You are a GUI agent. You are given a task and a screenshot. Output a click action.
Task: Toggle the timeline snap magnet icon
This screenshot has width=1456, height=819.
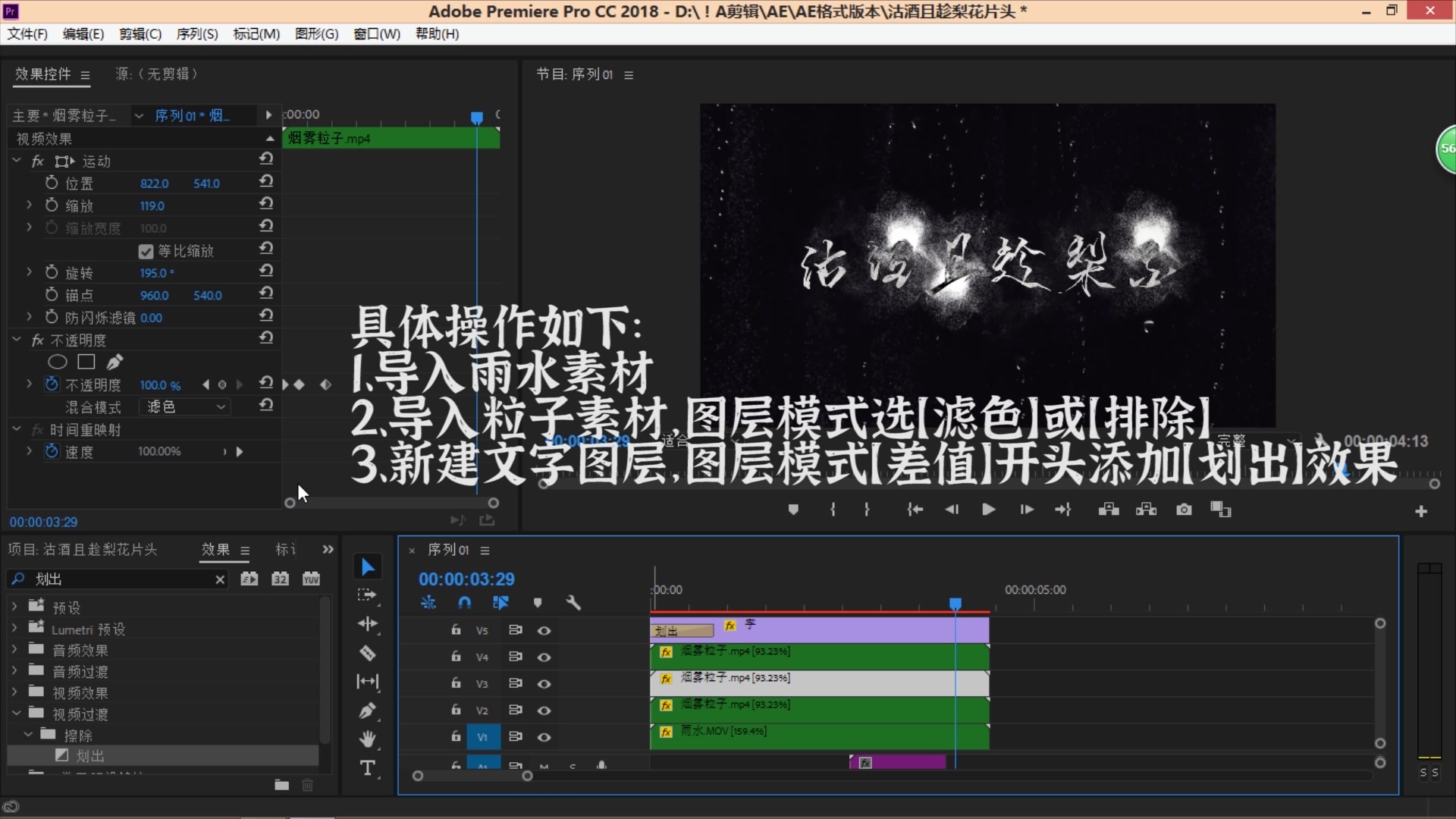464,603
